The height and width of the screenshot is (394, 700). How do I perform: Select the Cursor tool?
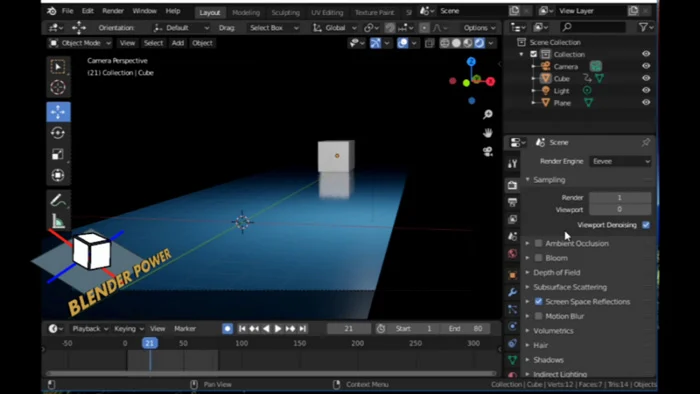58,87
